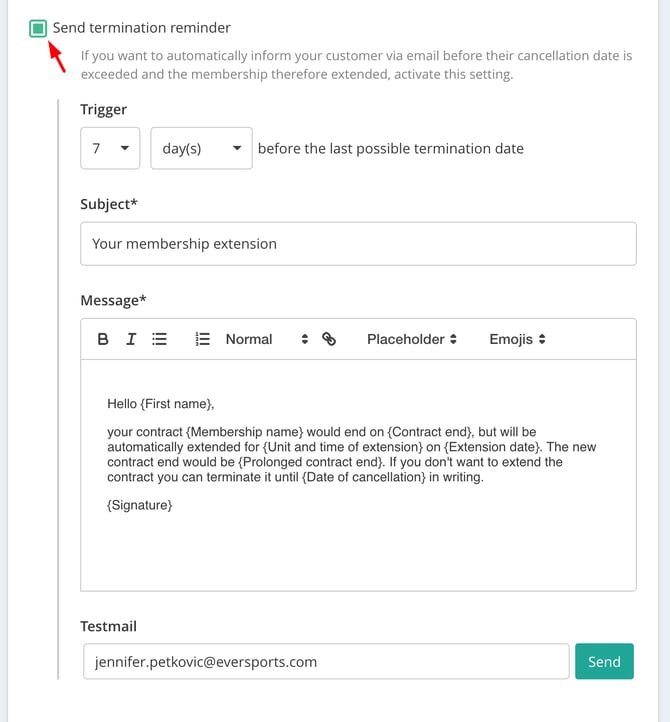
Task: Click the {Signature} placeholder in message
Action: point(140,505)
